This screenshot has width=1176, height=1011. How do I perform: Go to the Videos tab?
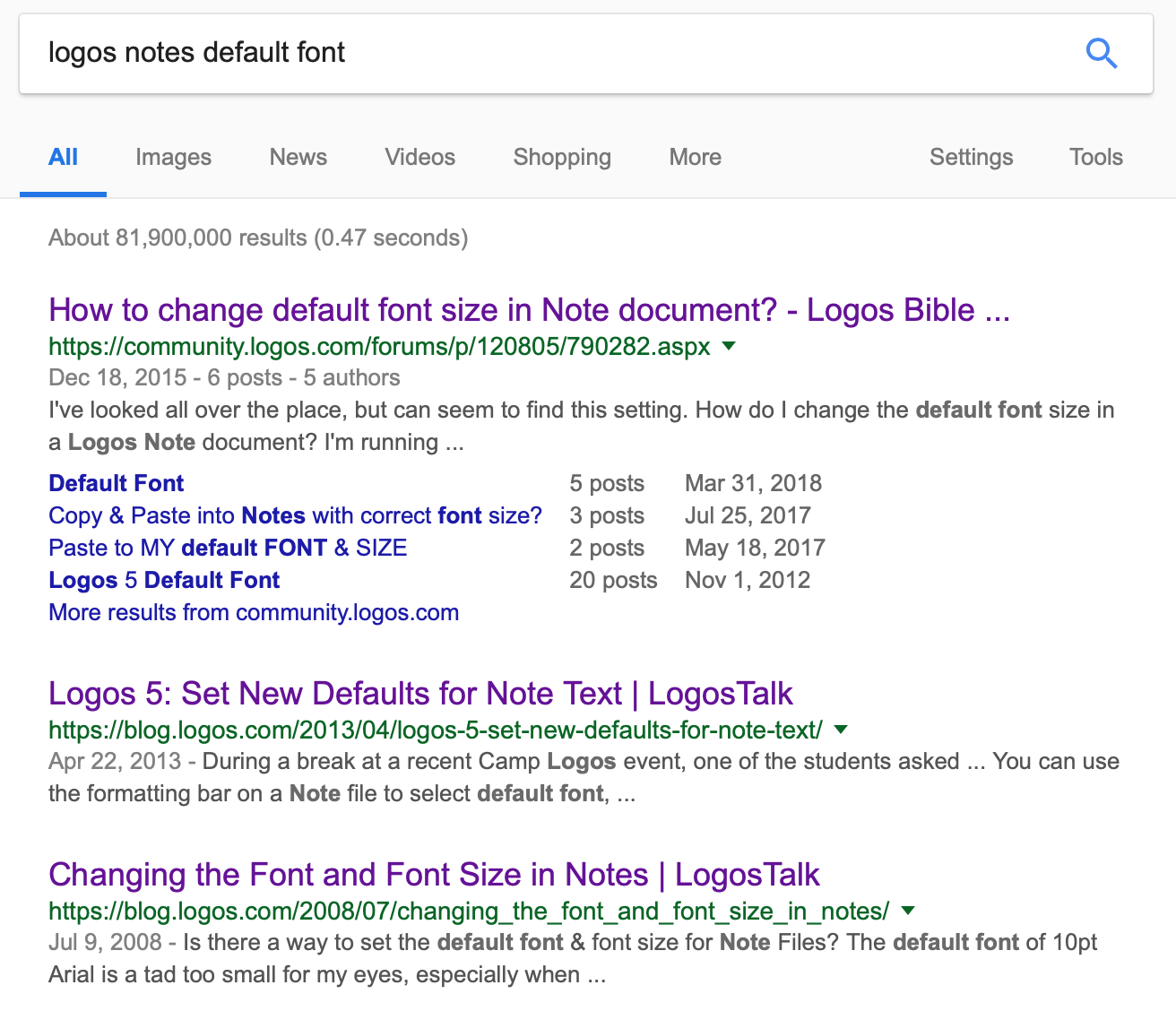tap(419, 157)
